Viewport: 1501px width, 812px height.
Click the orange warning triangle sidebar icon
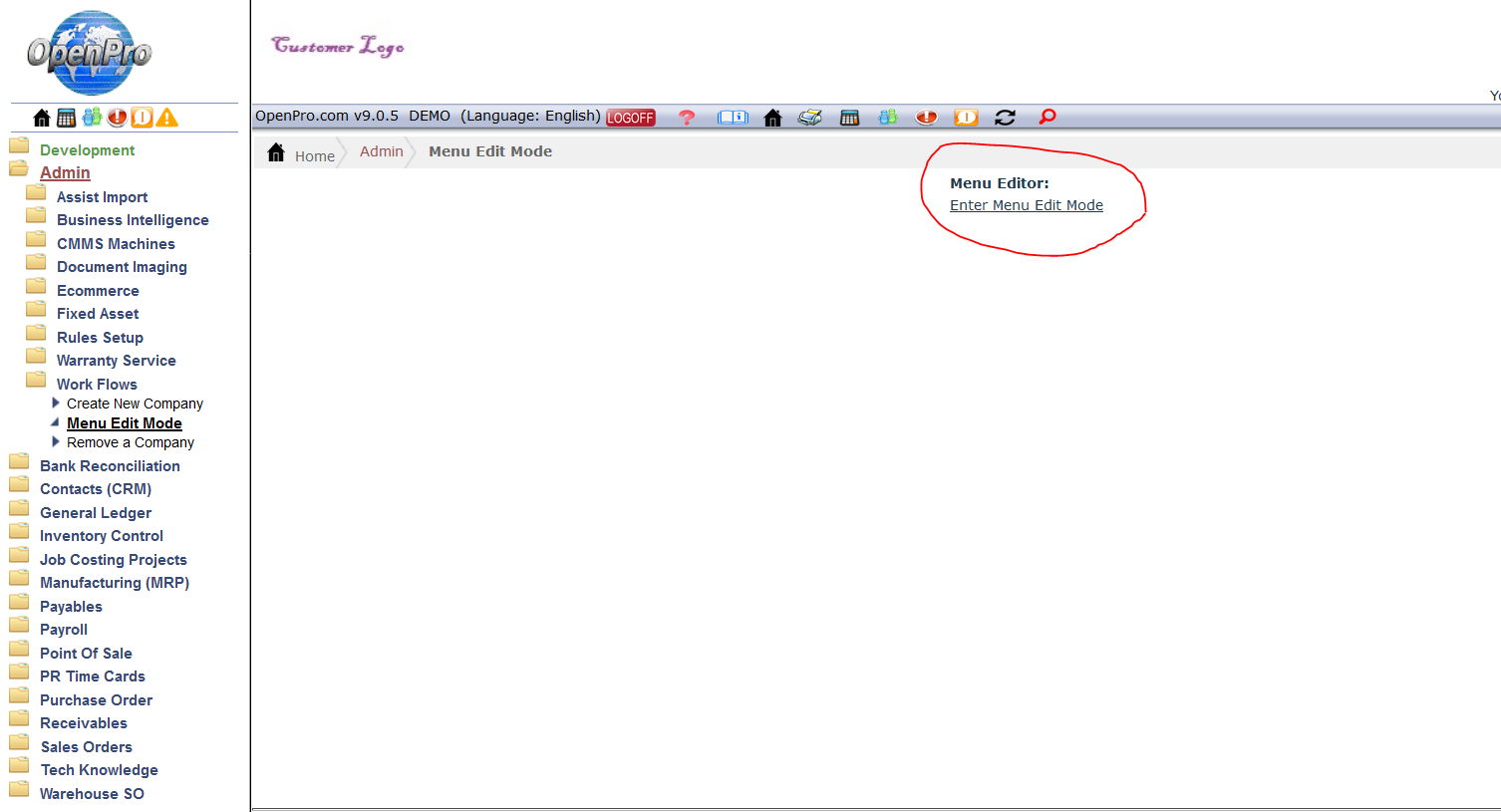click(167, 118)
